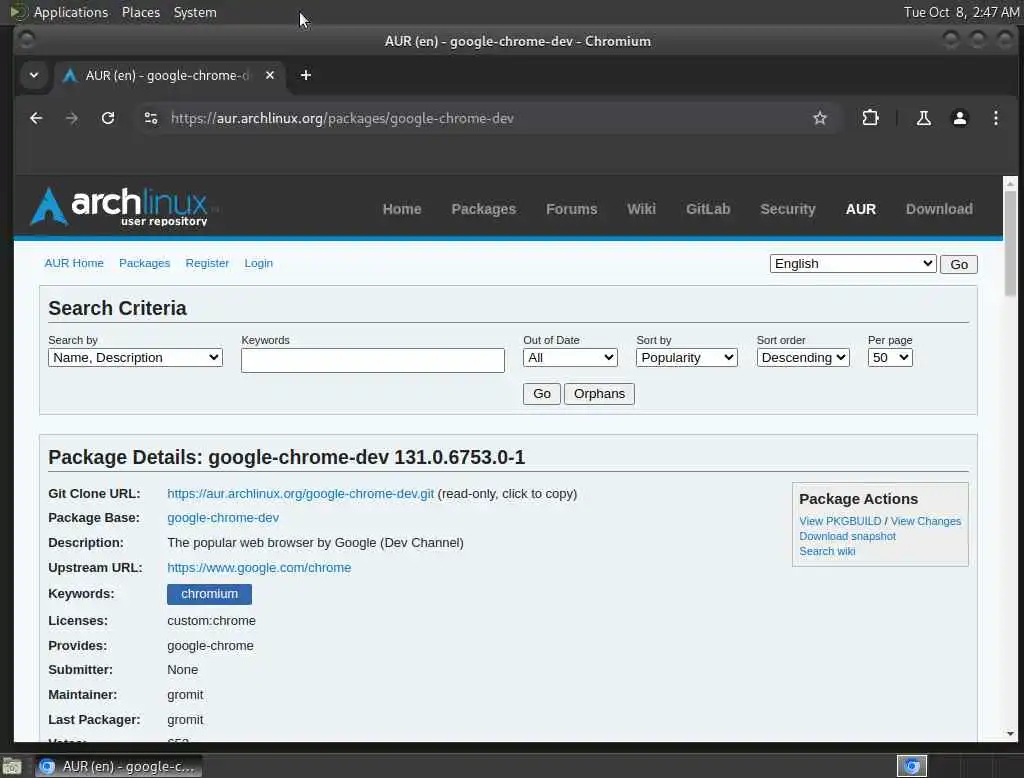This screenshot has height=778, width=1024.
Task: Close the AUR google-chrome-dev tab
Action: tap(270, 75)
